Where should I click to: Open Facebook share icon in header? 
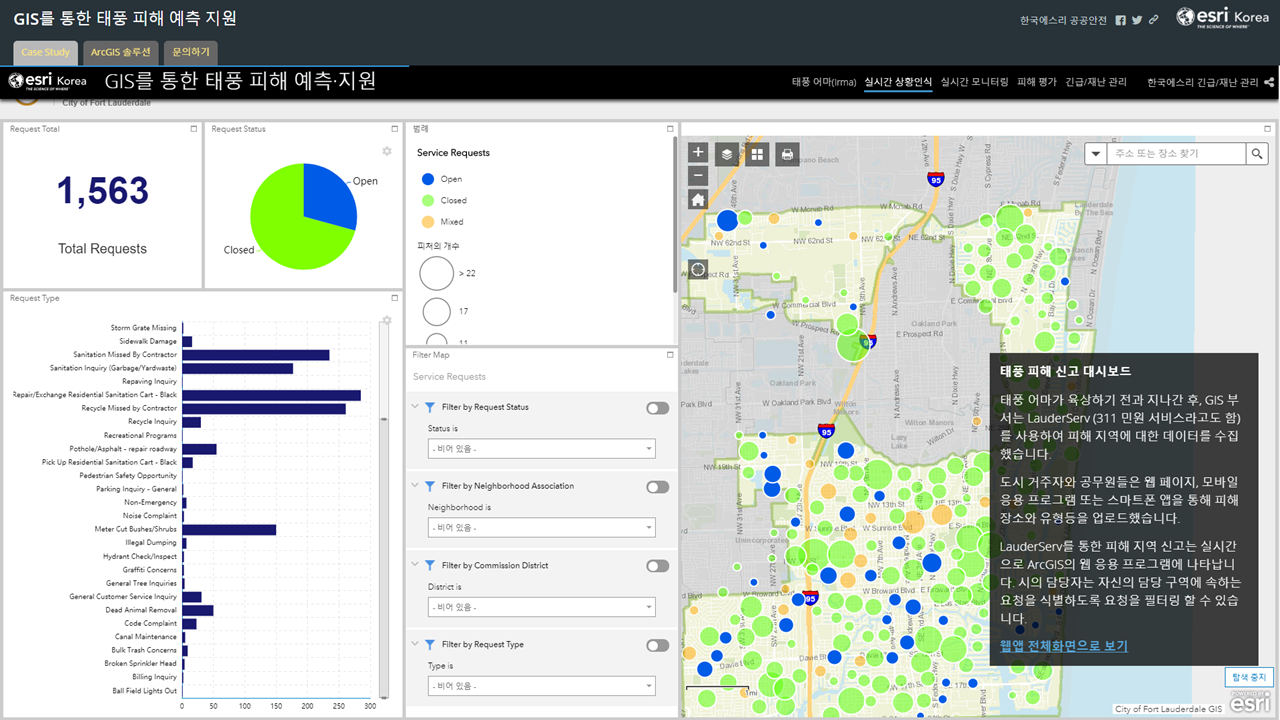click(1121, 20)
